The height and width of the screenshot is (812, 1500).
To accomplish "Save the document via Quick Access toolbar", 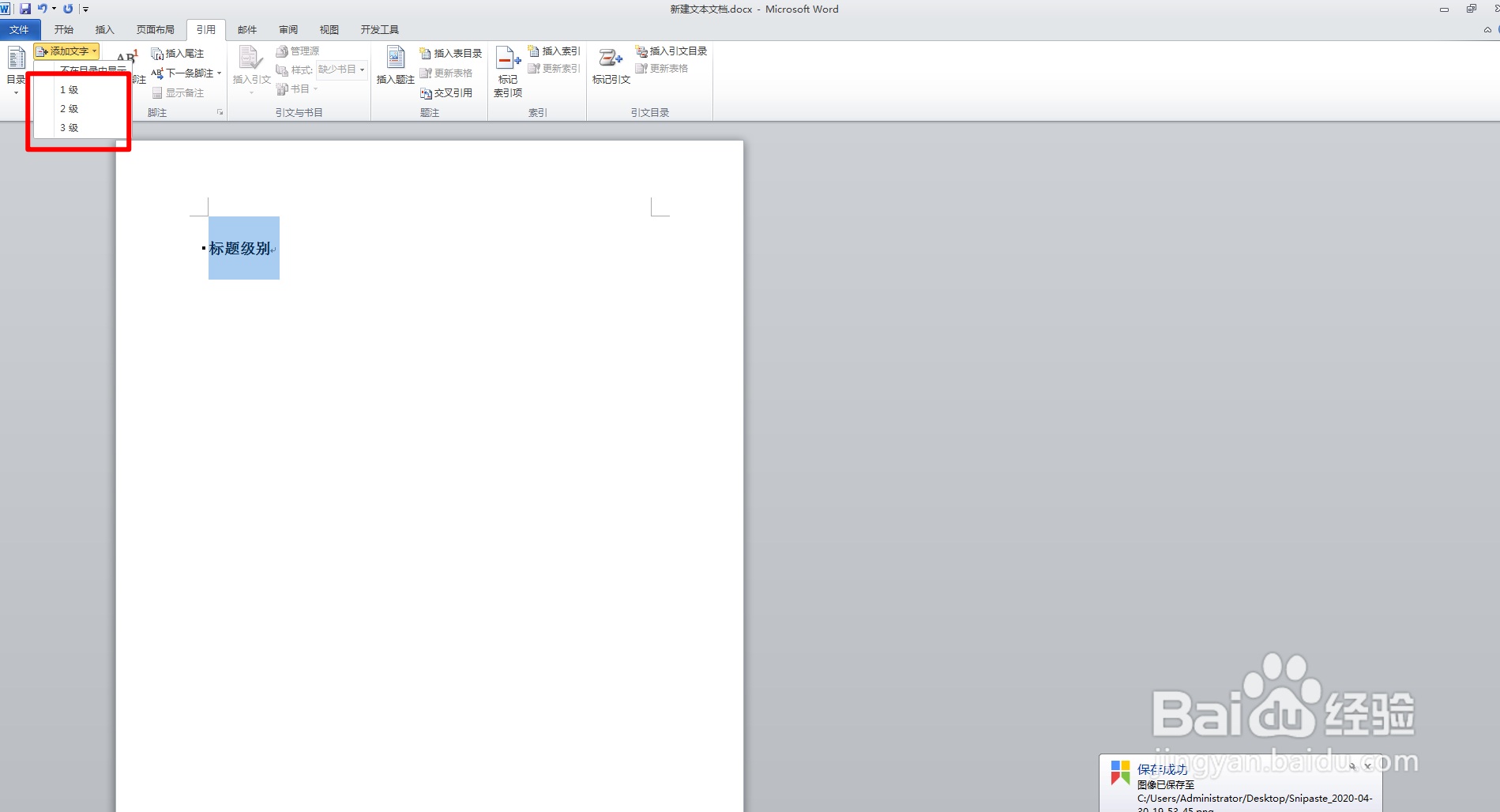I will point(24,9).
